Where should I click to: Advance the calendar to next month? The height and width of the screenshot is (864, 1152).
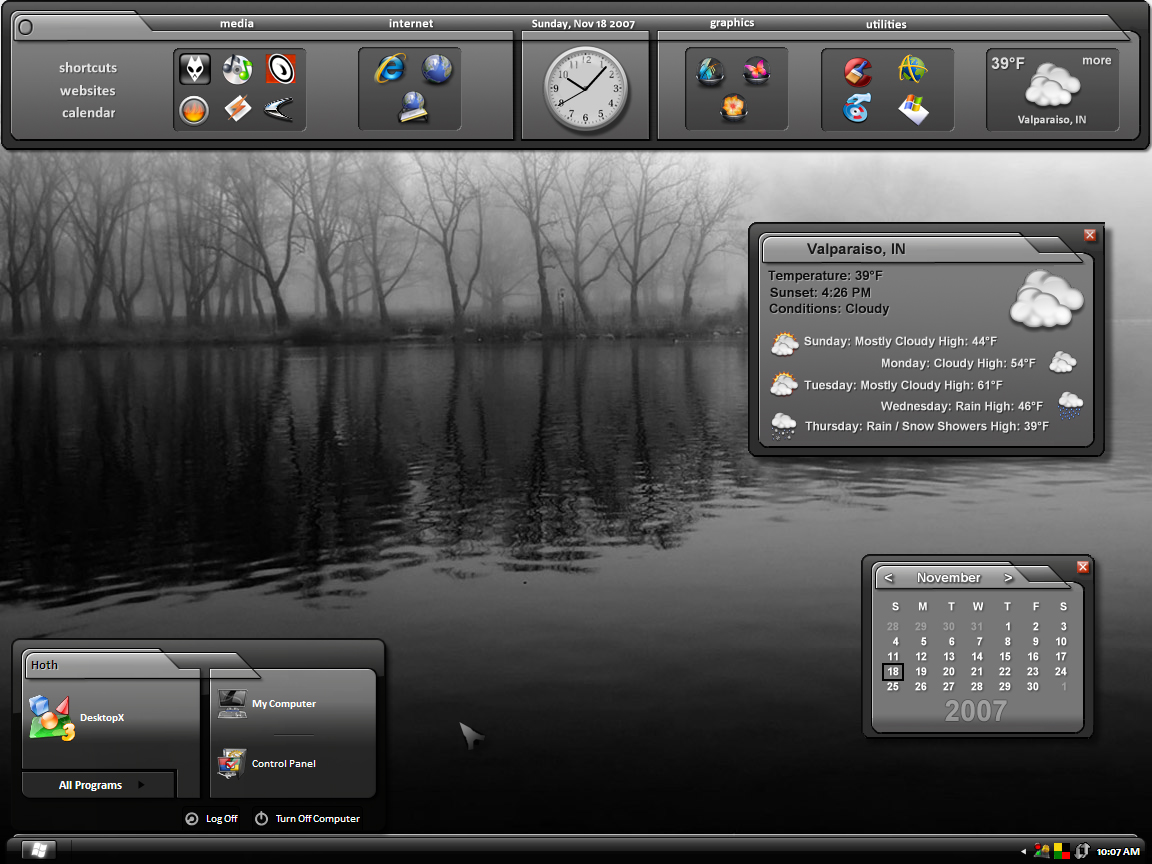coord(1008,577)
